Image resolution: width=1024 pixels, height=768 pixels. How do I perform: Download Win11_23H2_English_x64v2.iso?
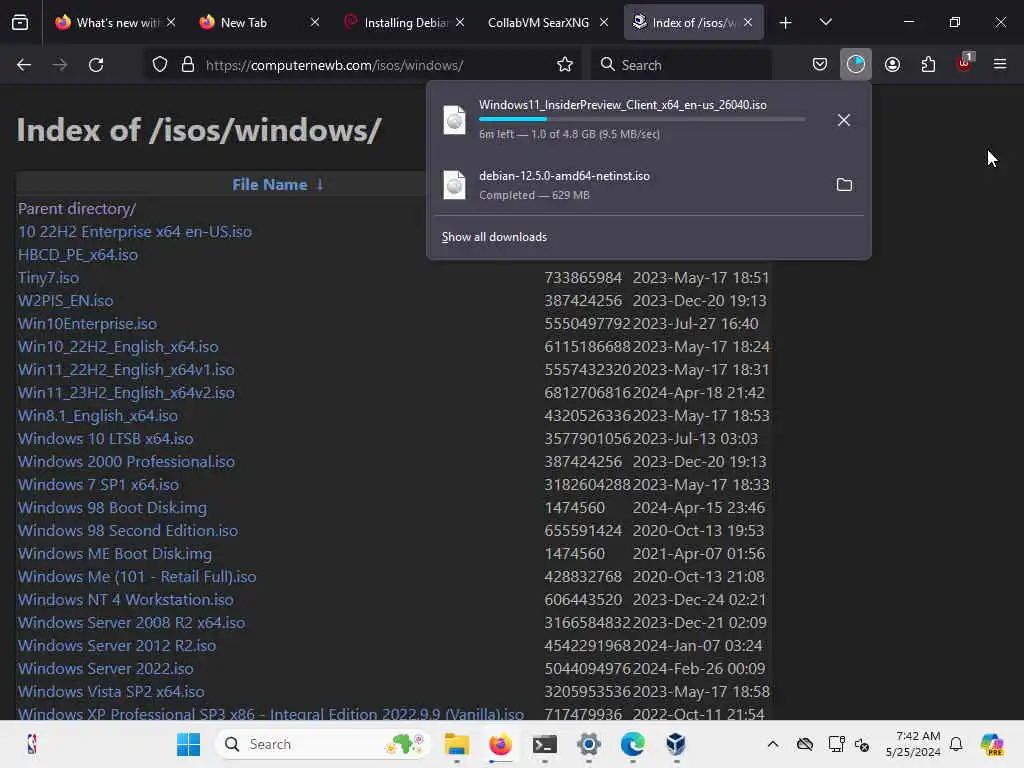click(126, 392)
